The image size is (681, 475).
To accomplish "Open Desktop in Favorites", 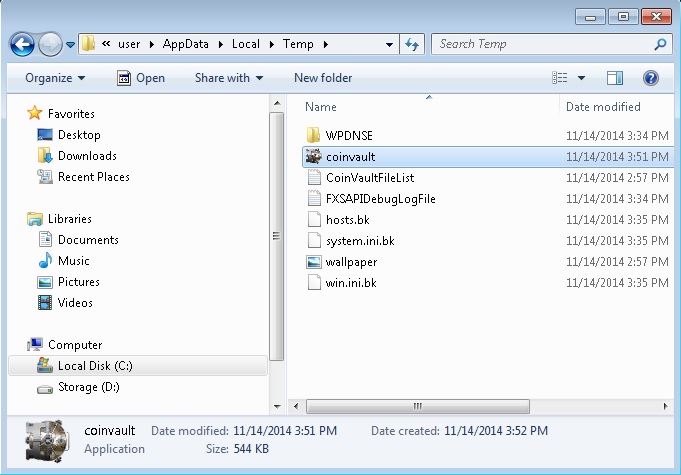I will point(69,135).
